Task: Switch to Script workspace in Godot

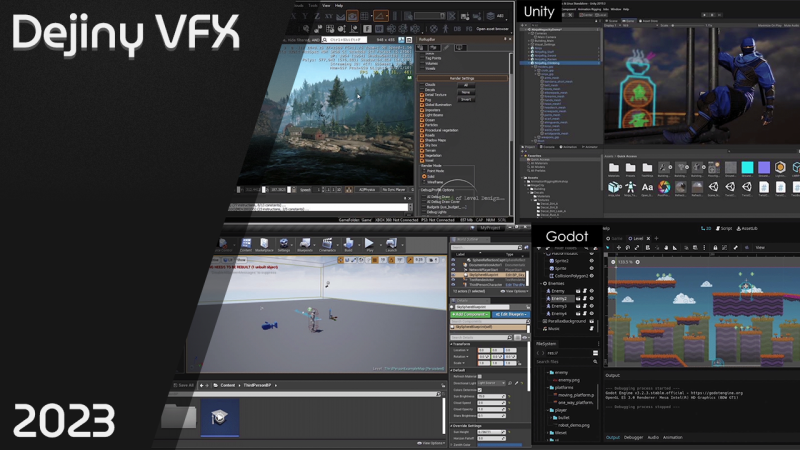Action: tap(724, 229)
